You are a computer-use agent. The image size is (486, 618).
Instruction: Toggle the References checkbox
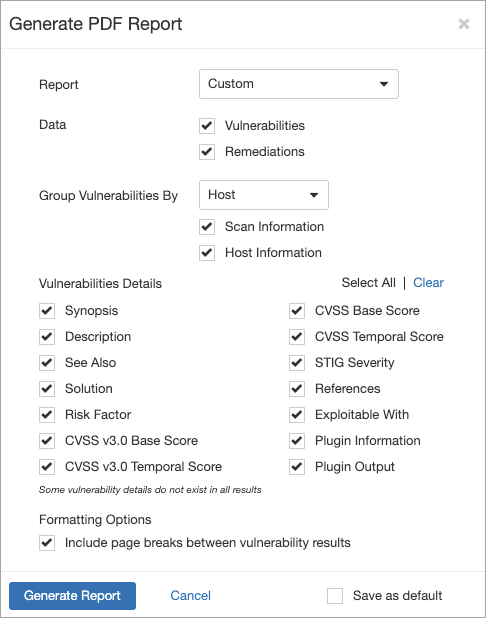[x=297, y=389]
